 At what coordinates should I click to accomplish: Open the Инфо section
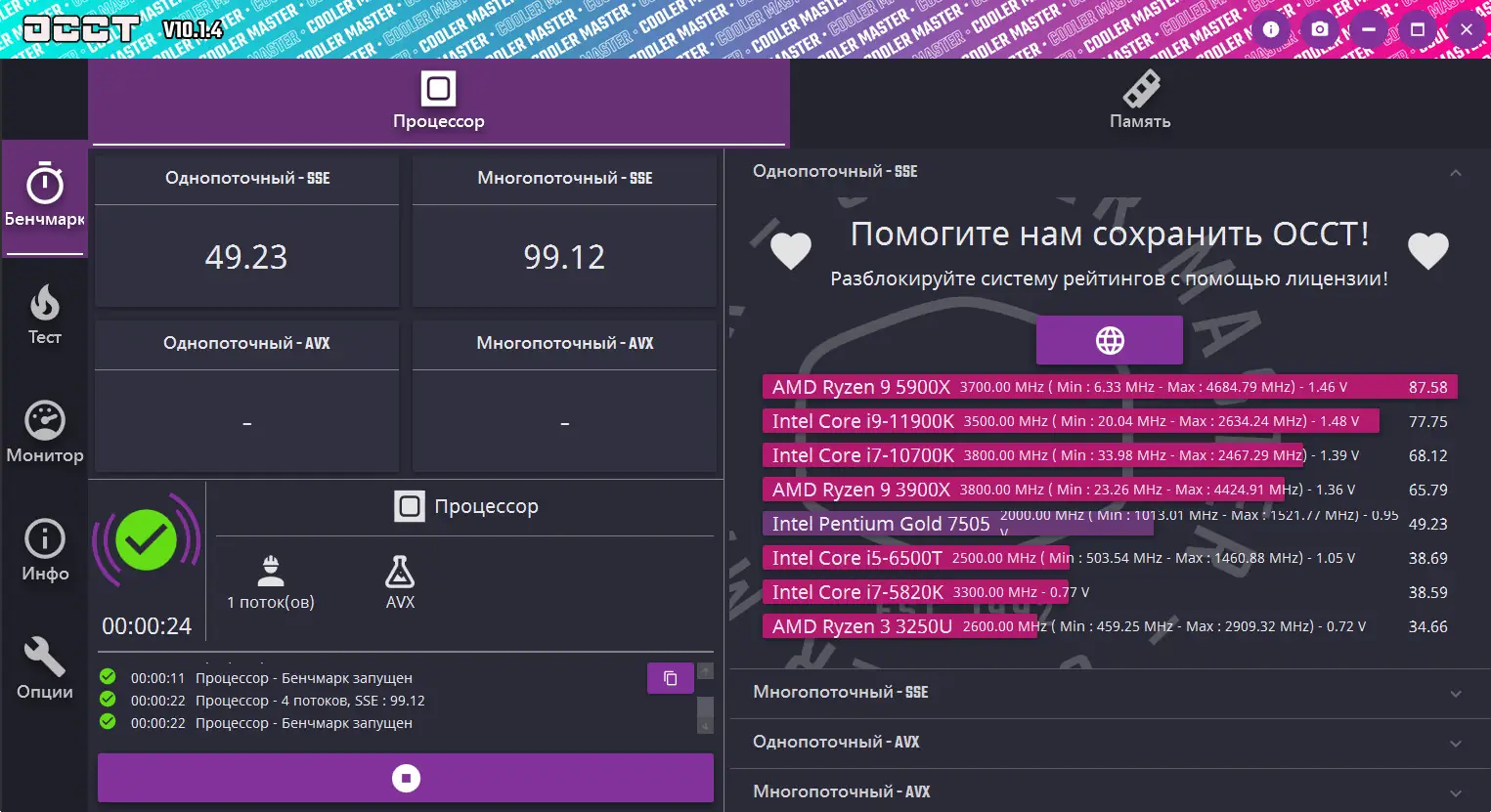[x=45, y=551]
